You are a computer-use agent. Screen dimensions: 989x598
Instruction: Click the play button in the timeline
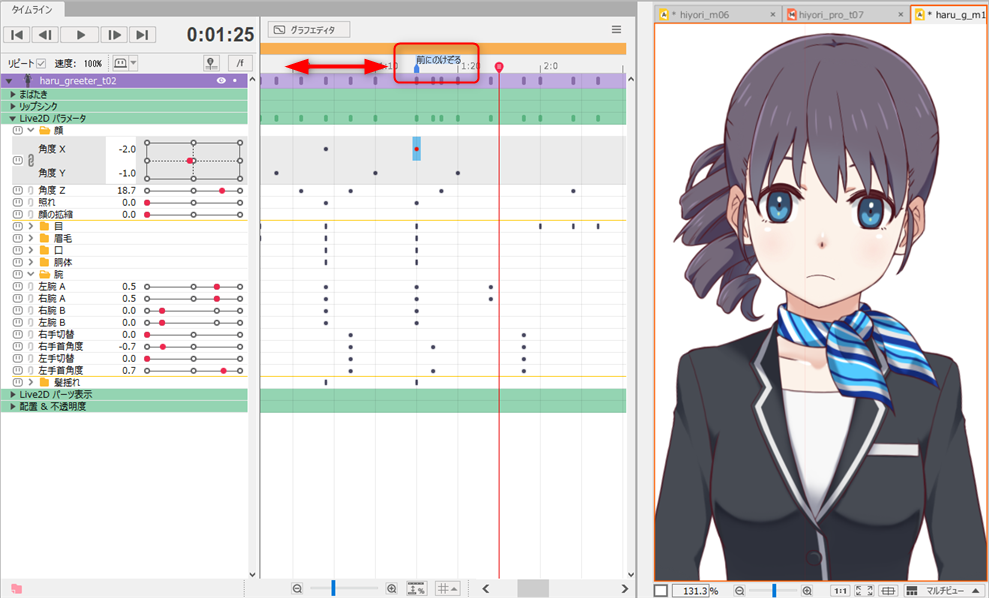[81, 35]
